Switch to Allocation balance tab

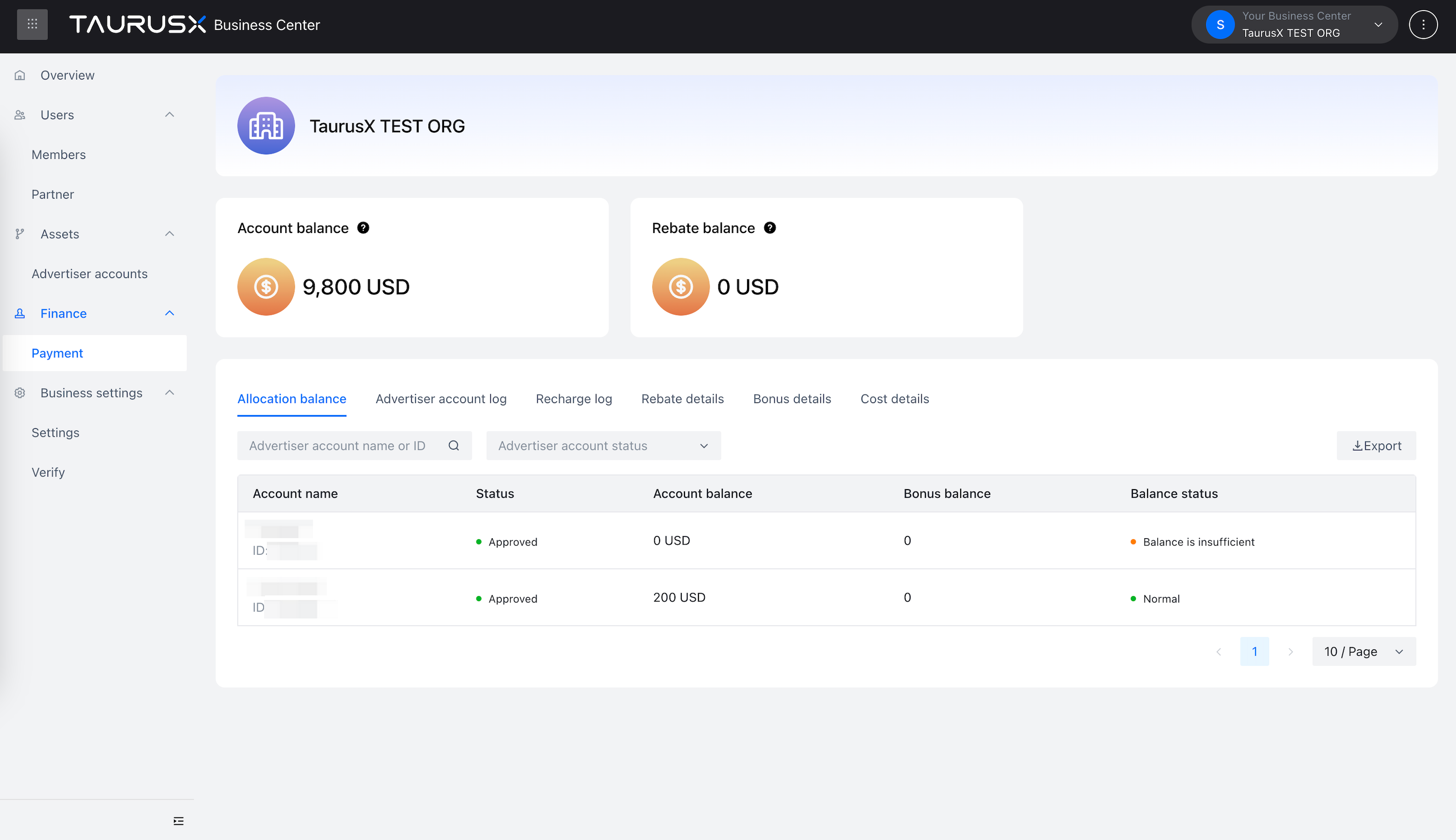pyautogui.click(x=292, y=399)
